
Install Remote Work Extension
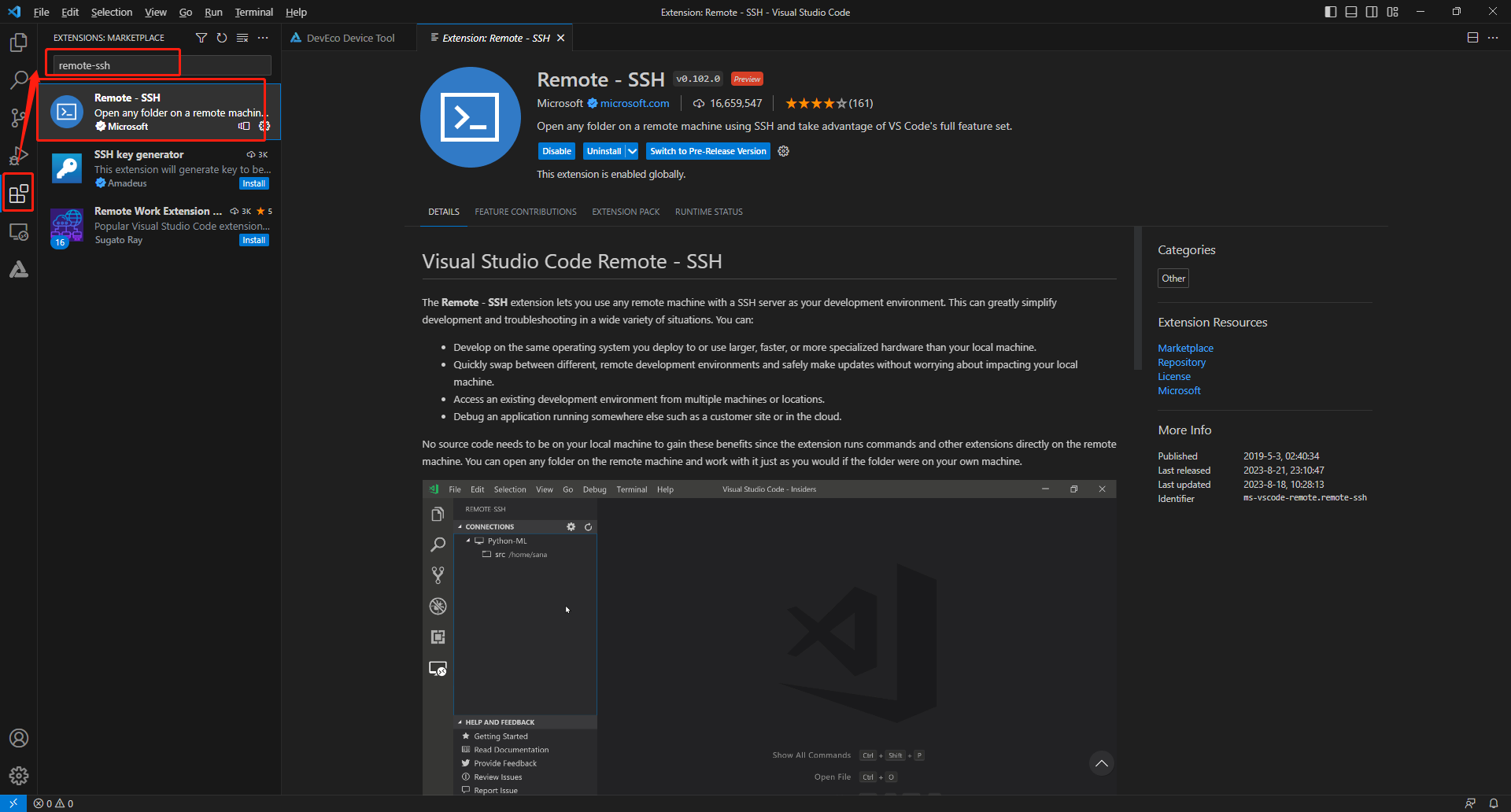point(254,240)
